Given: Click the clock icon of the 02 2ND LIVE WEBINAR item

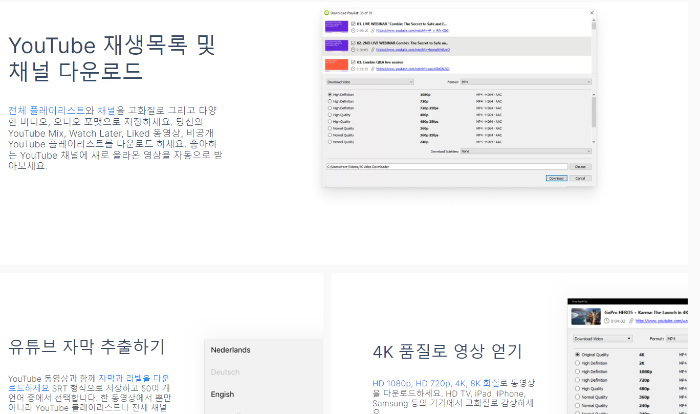Looking at the screenshot, I should pos(353,50).
